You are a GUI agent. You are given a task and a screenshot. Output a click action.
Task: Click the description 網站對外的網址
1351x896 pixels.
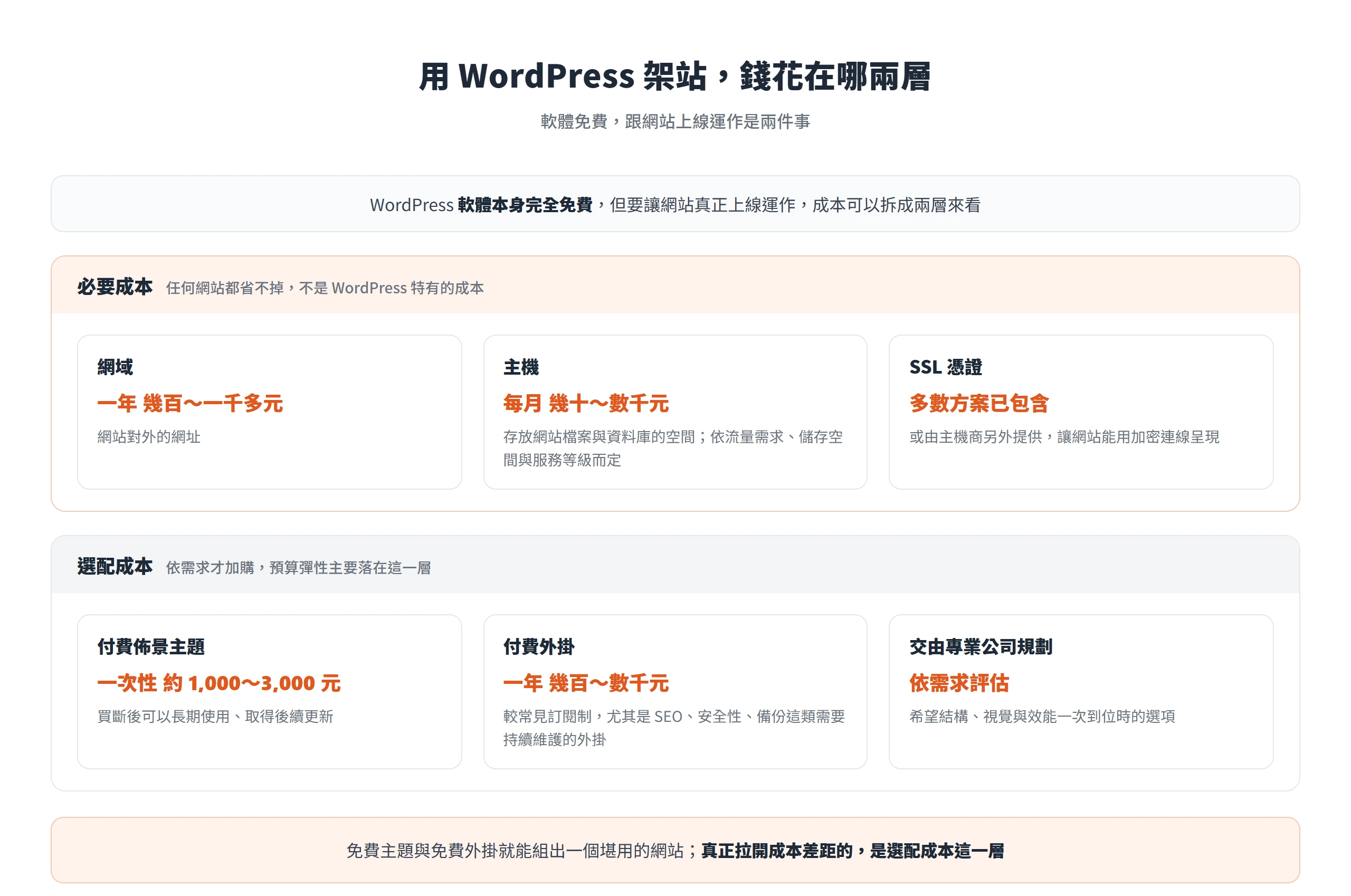pyautogui.click(x=149, y=436)
